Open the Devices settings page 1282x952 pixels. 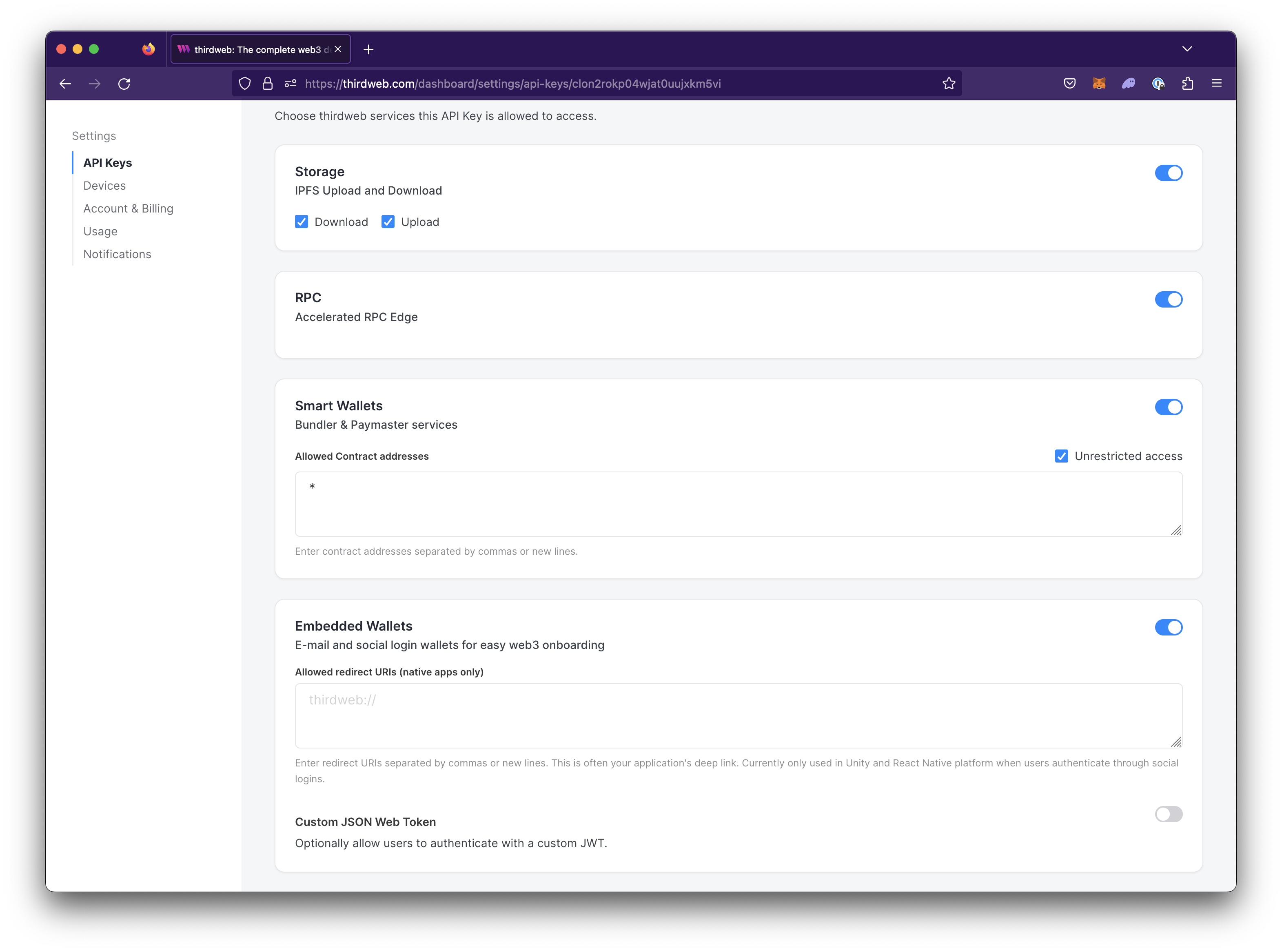pyautogui.click(x=104, y=185)
